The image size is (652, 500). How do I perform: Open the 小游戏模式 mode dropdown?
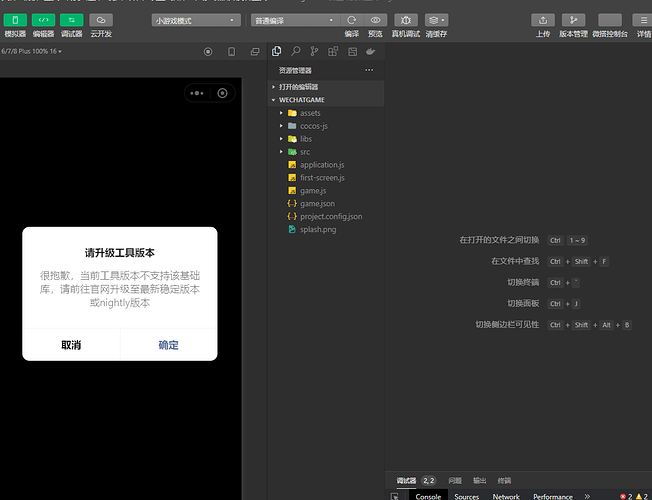coord(196,20)
